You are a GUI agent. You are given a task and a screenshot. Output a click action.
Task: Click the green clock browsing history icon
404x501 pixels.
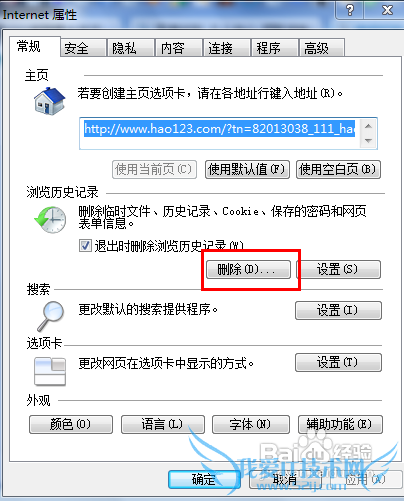(x=50, y=219)
